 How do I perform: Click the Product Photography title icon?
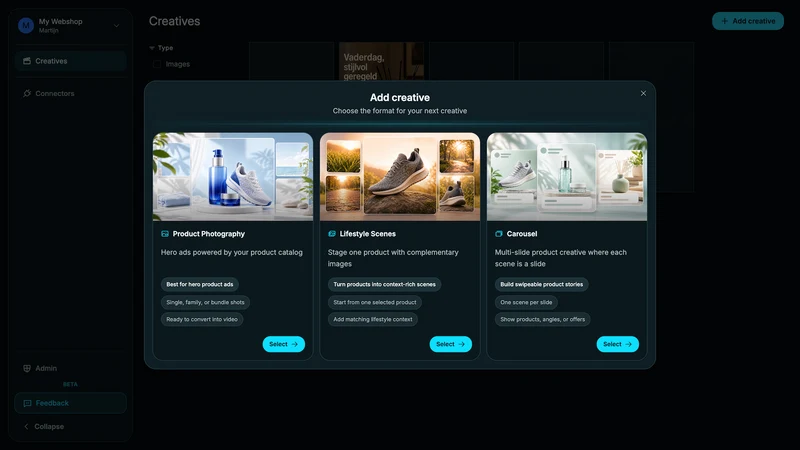pos(165,234)
